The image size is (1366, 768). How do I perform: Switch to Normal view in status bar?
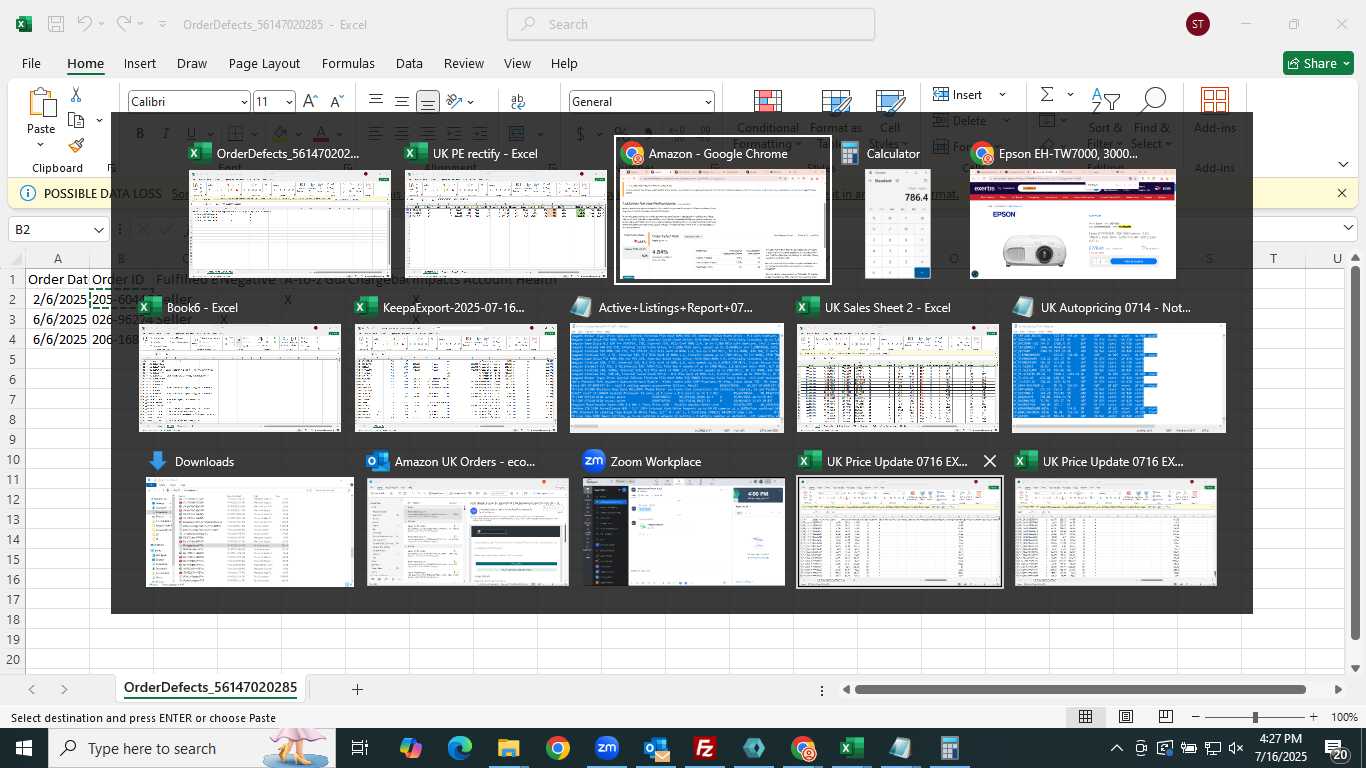point(1085,717)
